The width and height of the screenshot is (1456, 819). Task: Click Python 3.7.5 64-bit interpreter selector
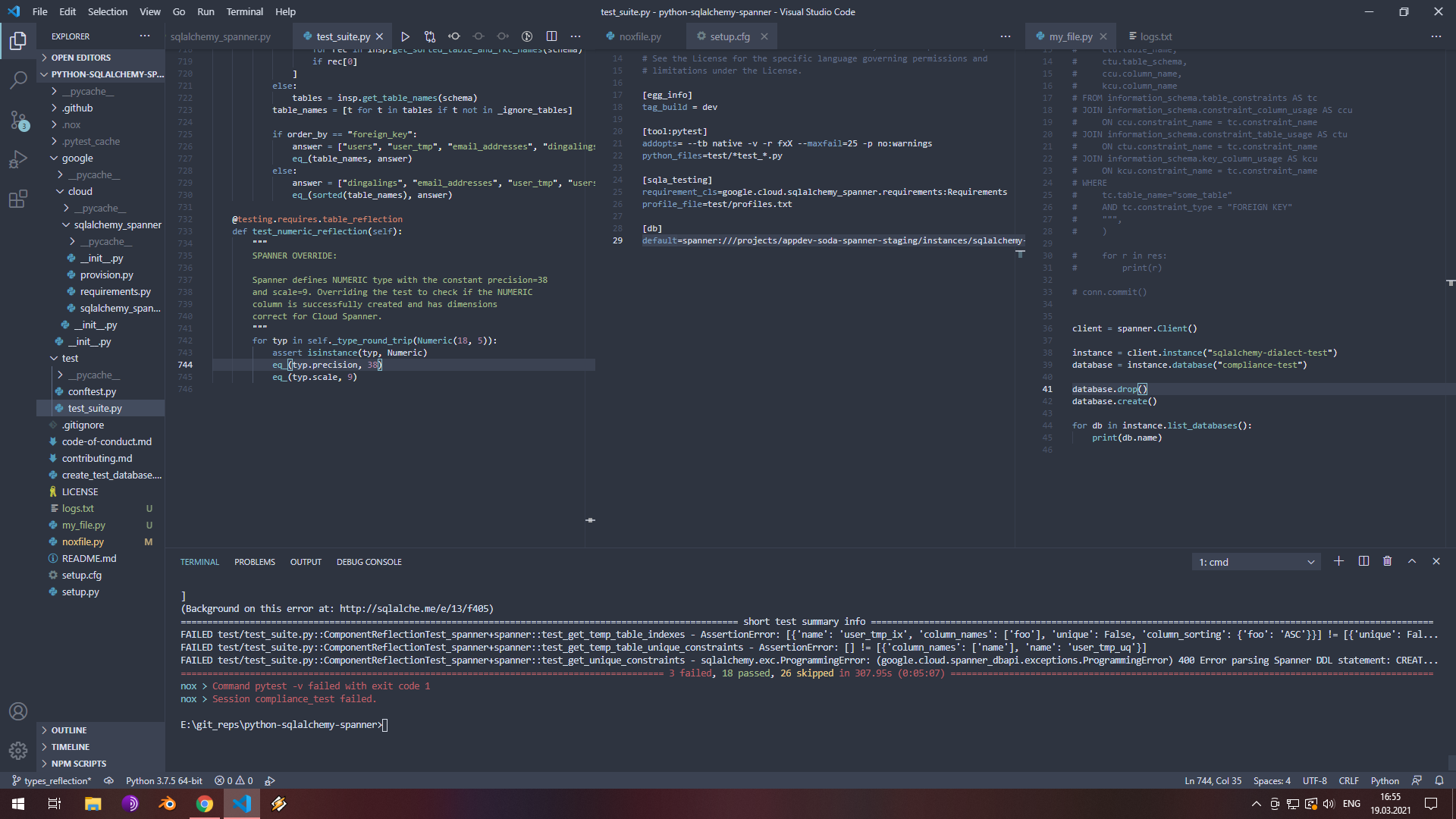164,780
